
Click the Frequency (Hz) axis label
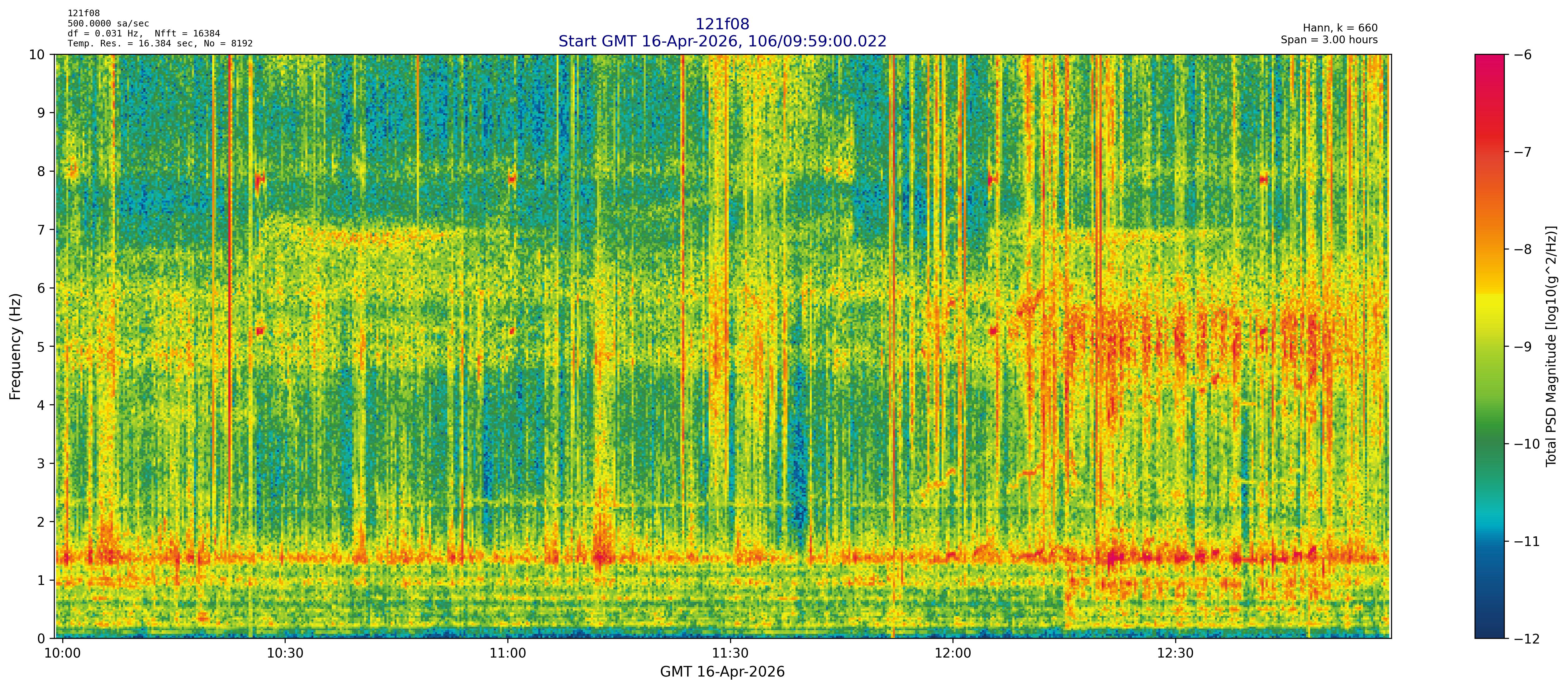(16, 346)
